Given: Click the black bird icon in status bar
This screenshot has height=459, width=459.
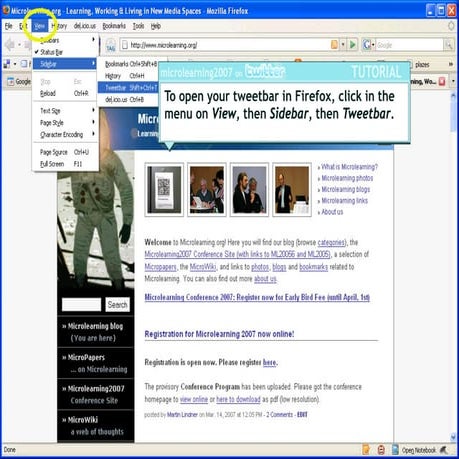Looking at the screenshot, I should coord(444,450).
